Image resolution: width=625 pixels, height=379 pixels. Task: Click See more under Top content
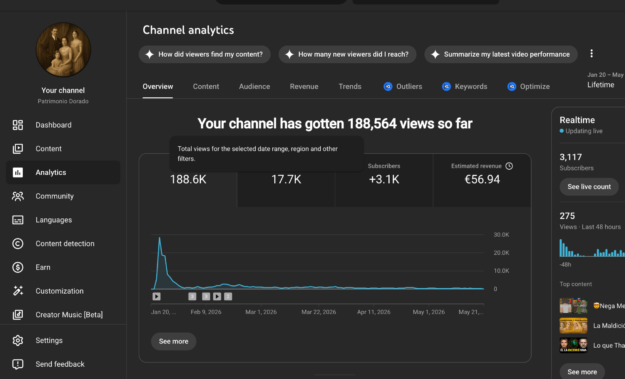point(582,372)
